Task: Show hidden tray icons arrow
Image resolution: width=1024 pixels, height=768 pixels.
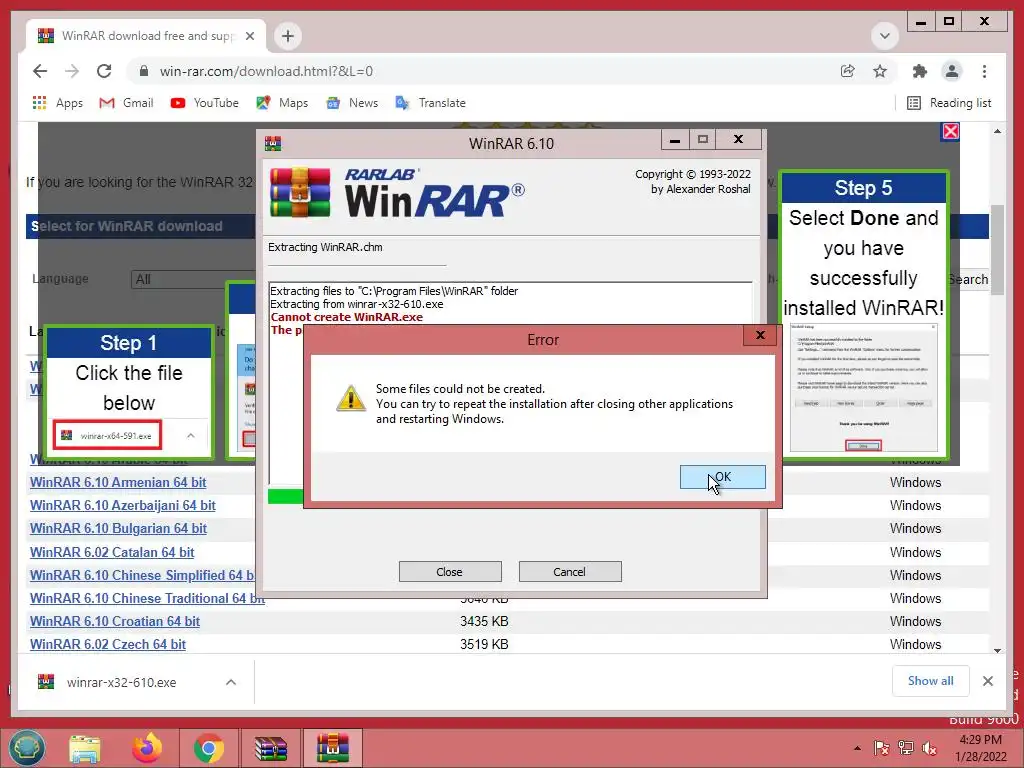Action: point(857,748)
